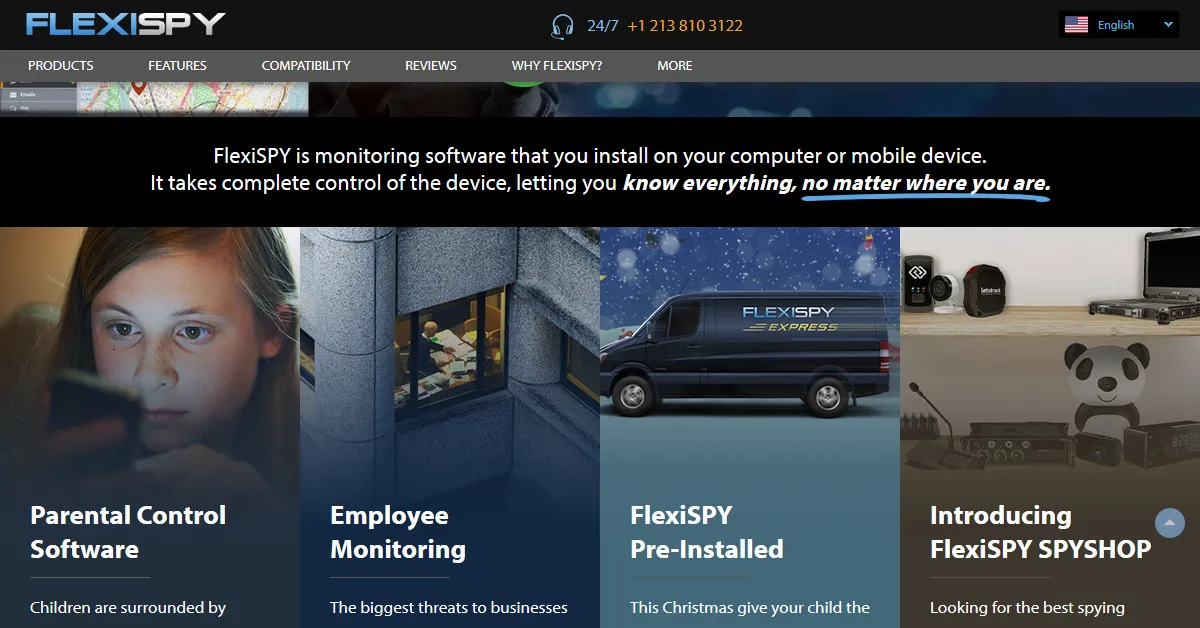Screen dimensions: 1200x628
Task: Click the 24/7 support text
Action: [603, 26]
